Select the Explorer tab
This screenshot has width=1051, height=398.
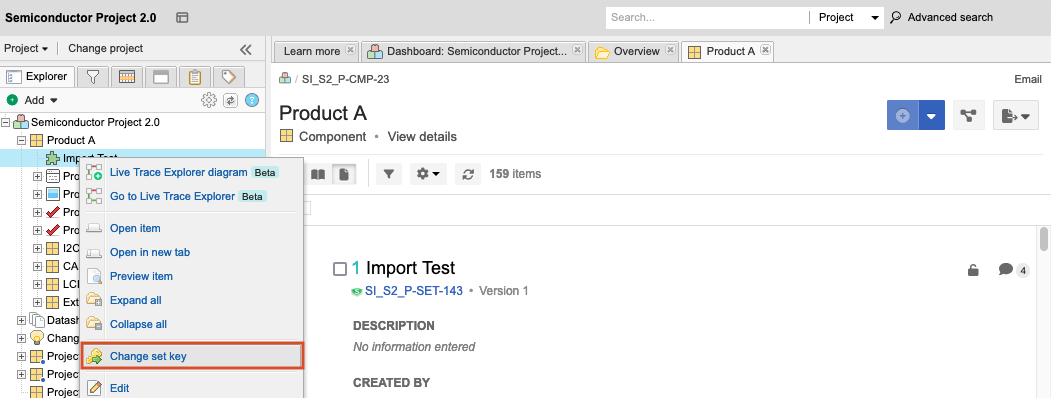pos(38,76)
